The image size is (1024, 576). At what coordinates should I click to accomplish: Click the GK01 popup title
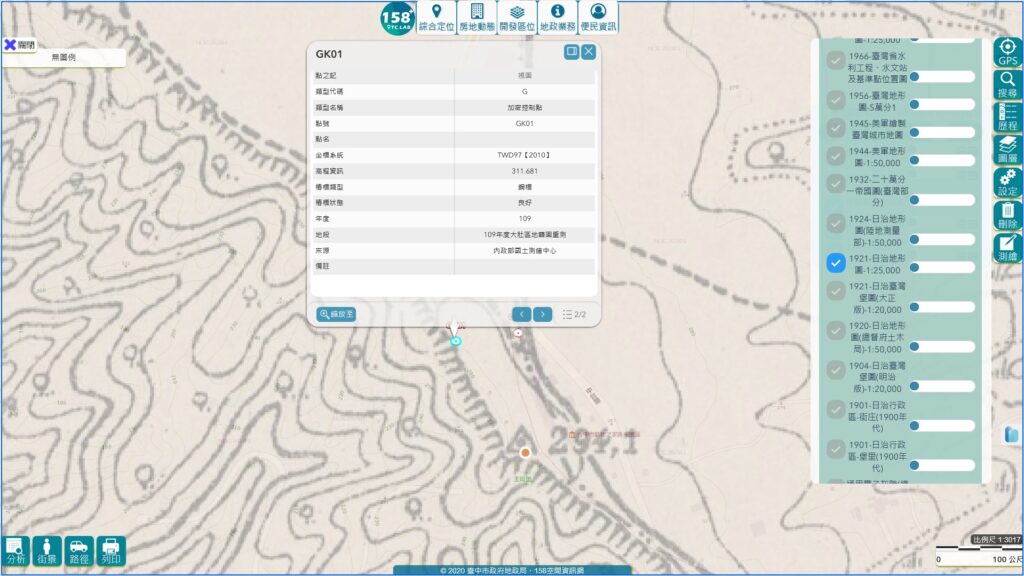click(x=328, y=54)
